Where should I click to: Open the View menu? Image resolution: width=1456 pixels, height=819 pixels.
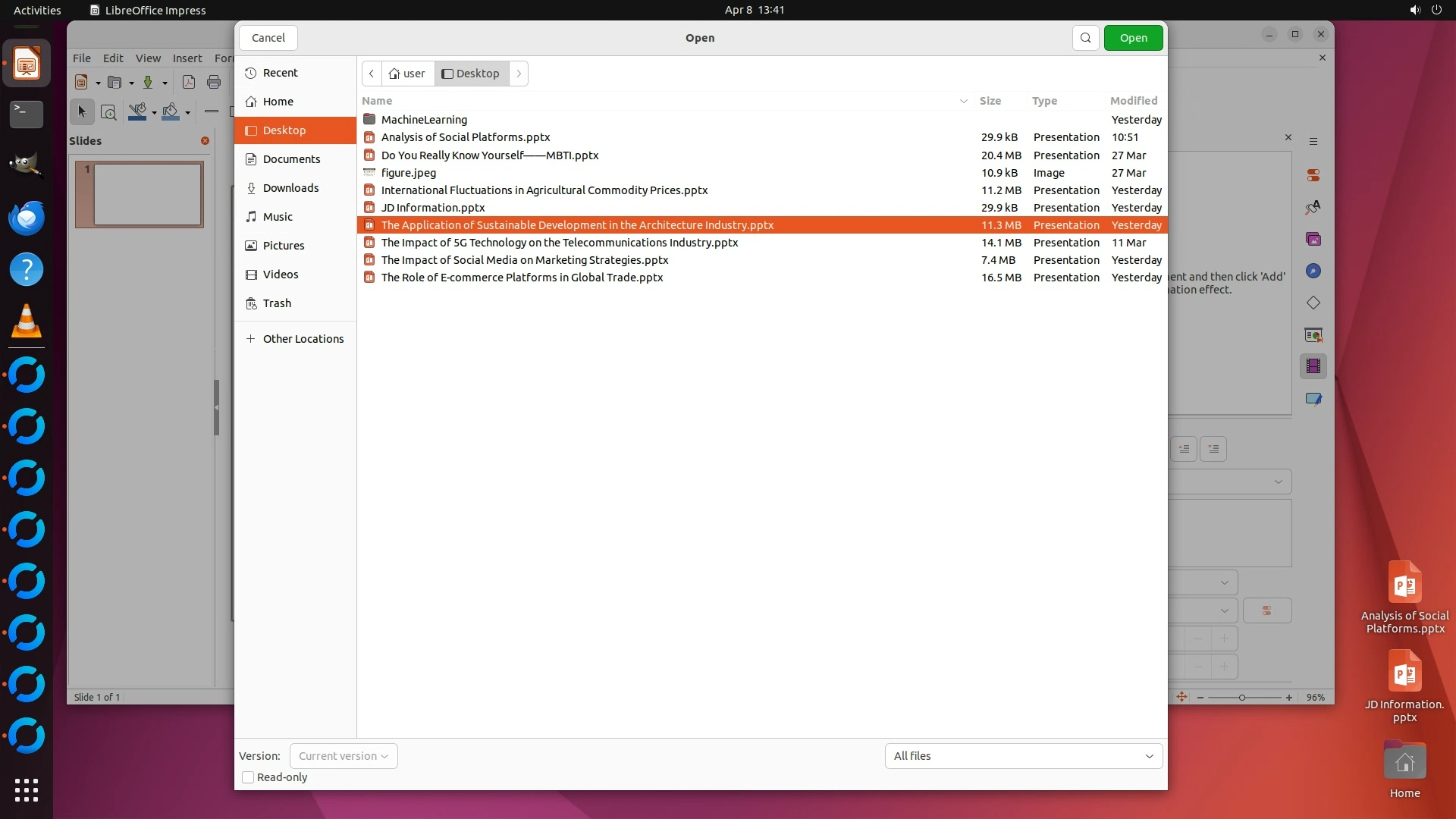point(148,58)
